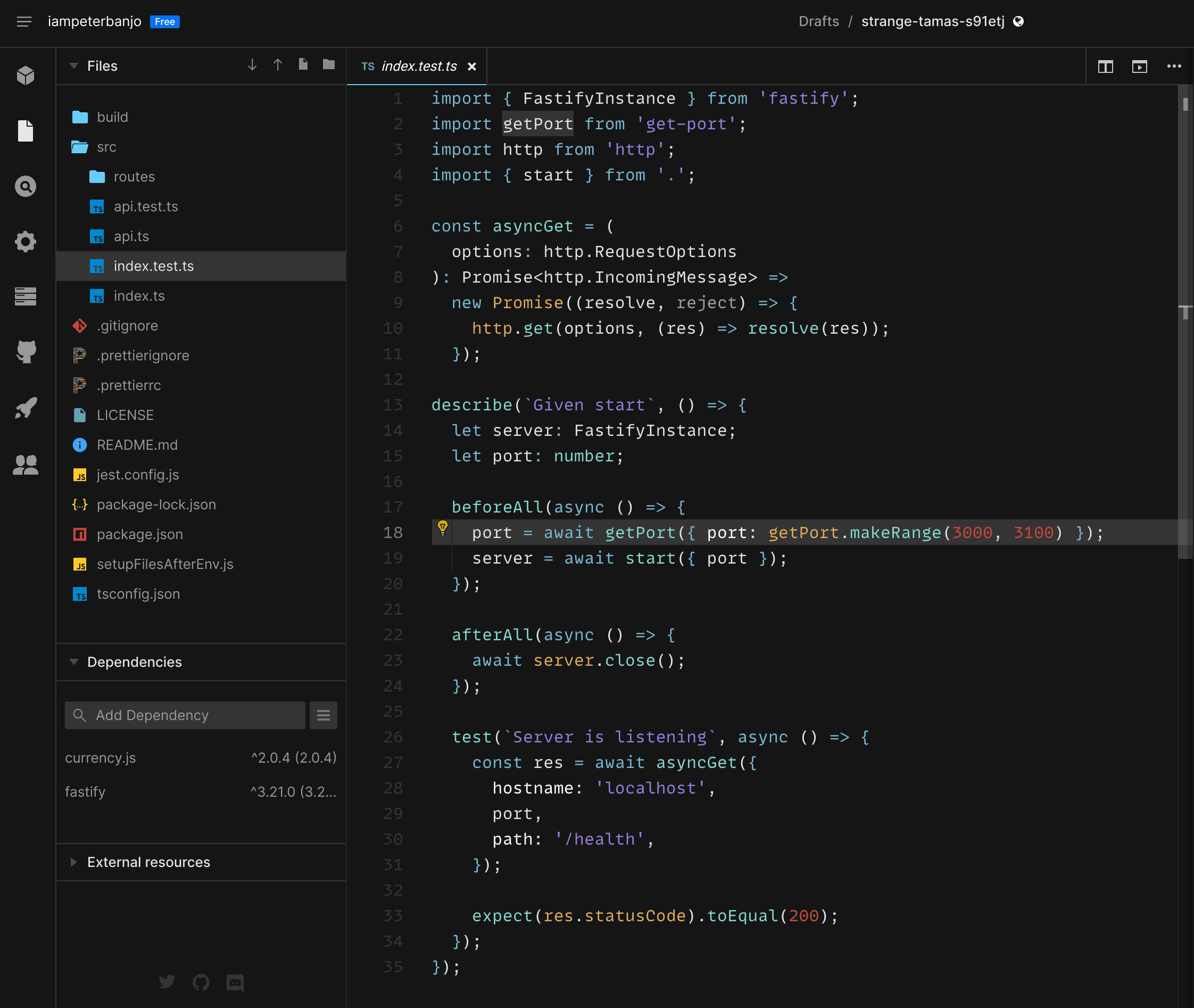Click the upload arrow icon in Files
1194x1008 pixels.
click(278, 64)
